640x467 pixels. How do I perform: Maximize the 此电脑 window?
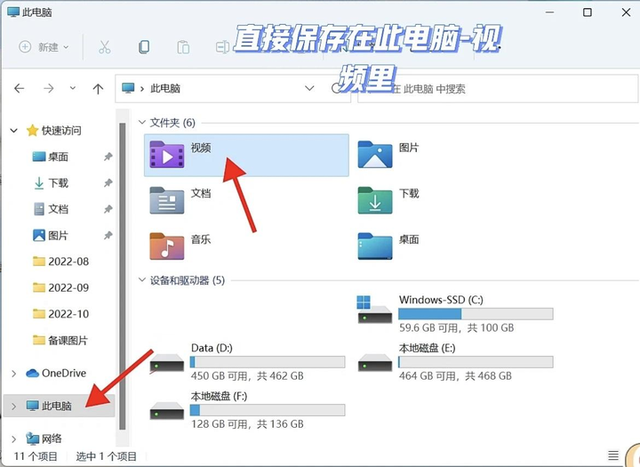pyautogui.click(x=587, y=12)
